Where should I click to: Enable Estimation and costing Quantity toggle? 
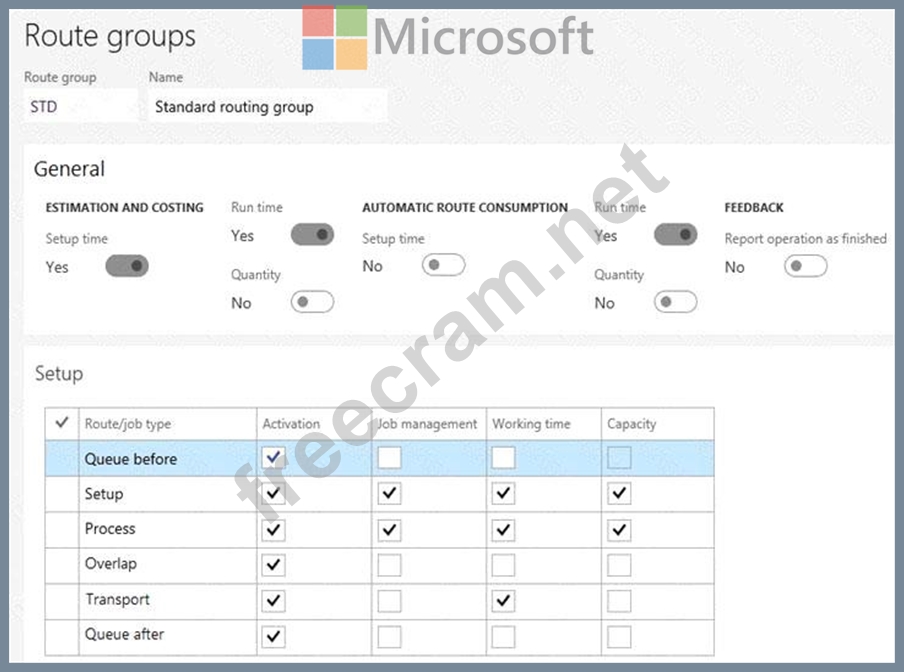click(312, 302)
